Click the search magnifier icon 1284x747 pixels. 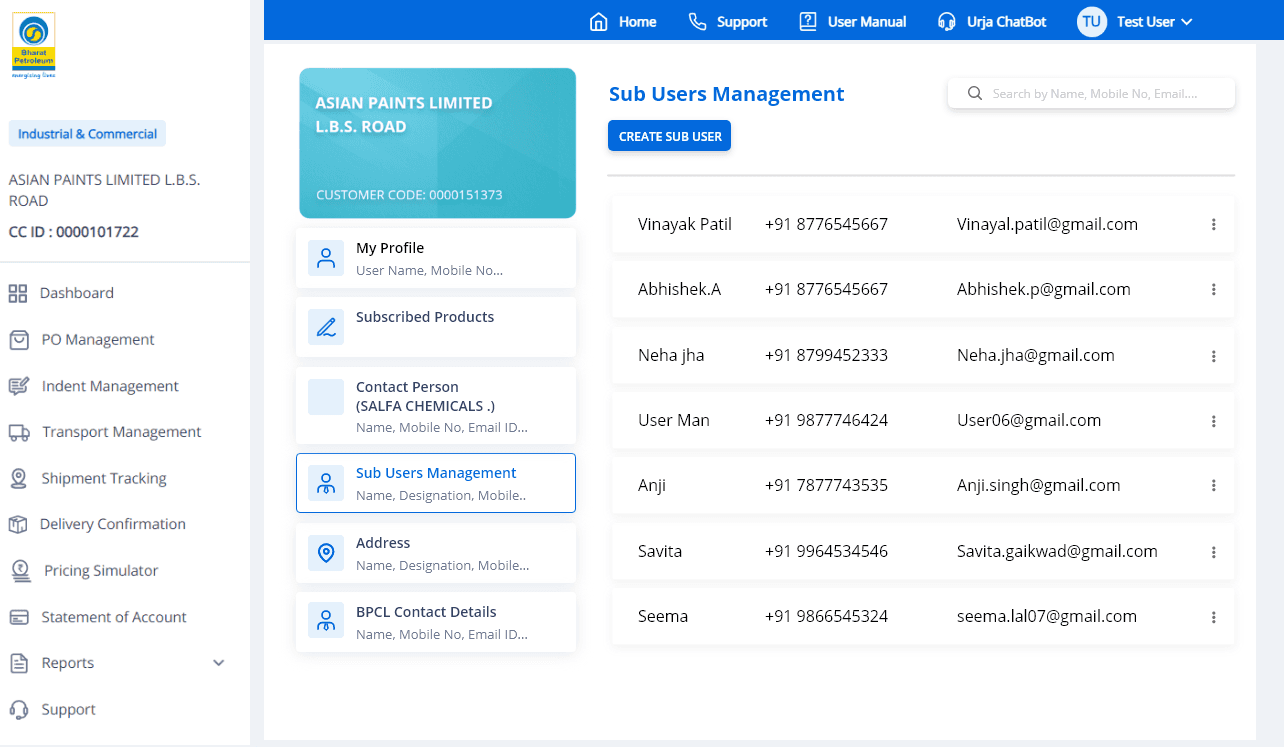(975, 94)
